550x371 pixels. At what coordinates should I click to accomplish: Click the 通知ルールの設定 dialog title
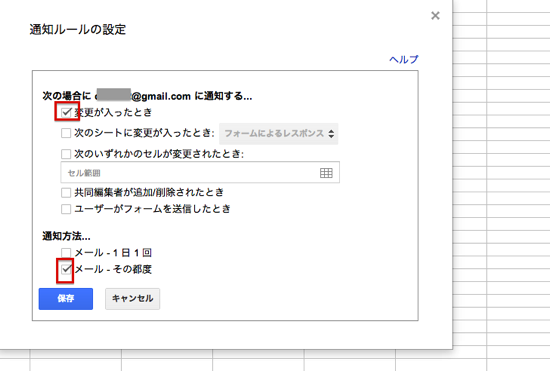(x=78, y=29)
